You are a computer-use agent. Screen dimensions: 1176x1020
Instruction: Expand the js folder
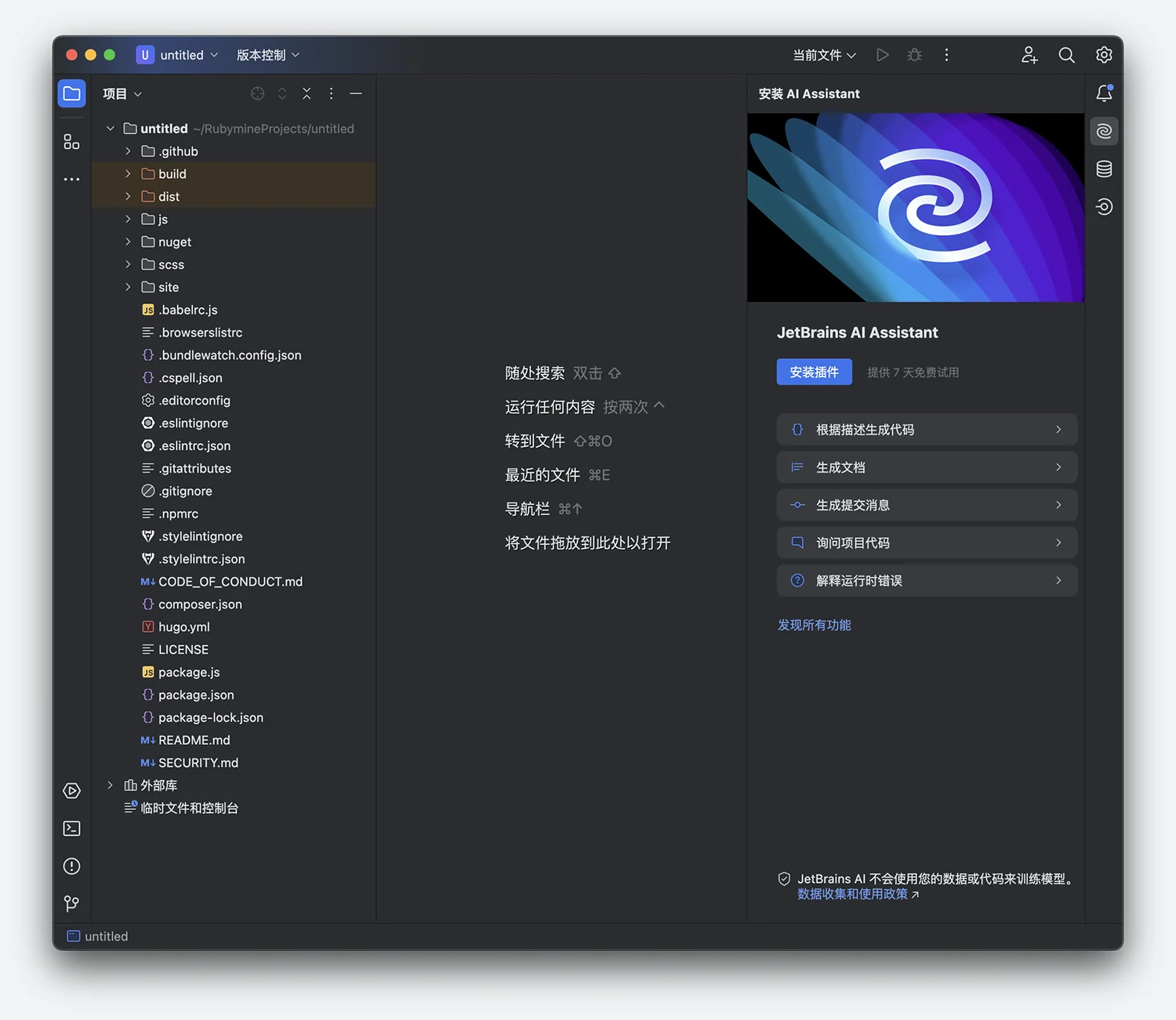click(x=128, y=220)
